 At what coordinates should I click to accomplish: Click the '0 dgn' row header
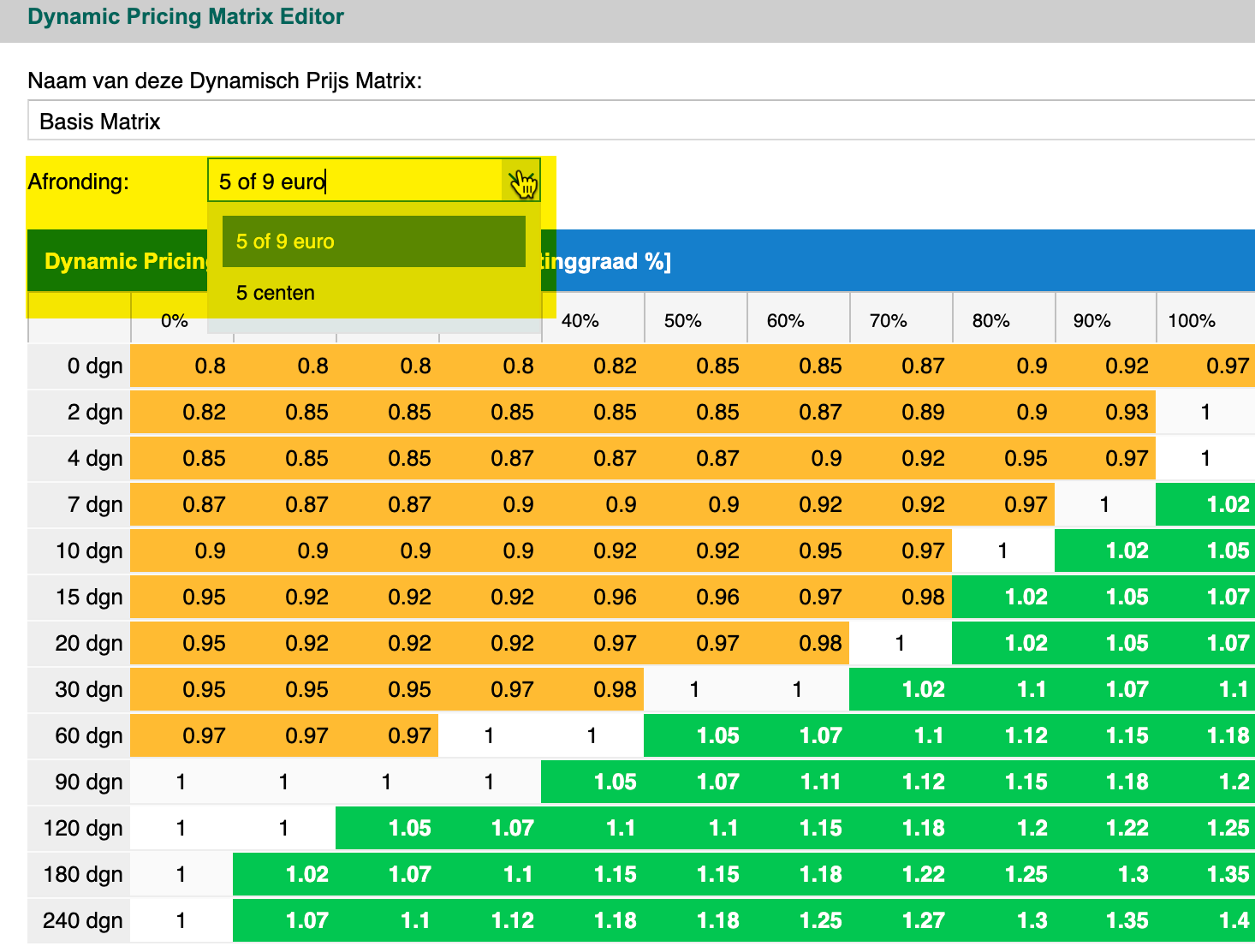(x=79, y=366)
